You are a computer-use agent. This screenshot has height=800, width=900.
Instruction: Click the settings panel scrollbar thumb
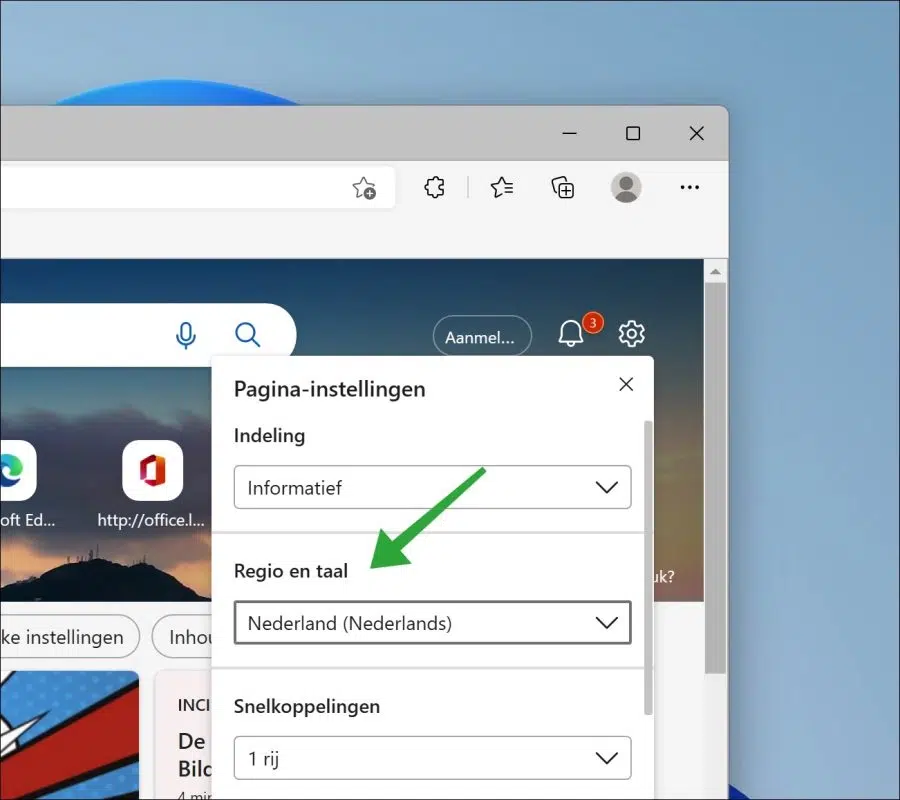click(x=648, y=568)
